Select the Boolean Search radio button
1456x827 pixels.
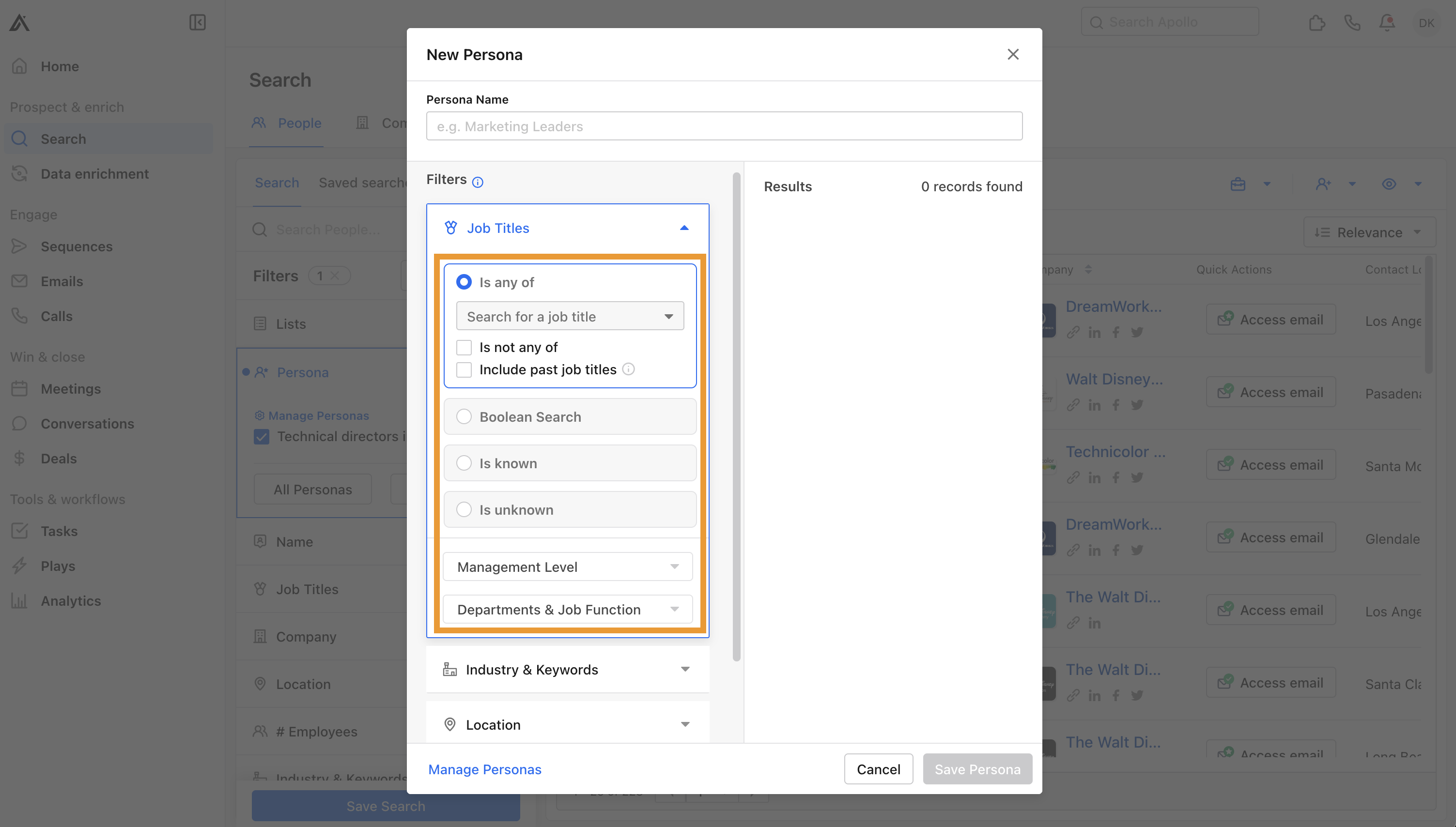[464, 416]
